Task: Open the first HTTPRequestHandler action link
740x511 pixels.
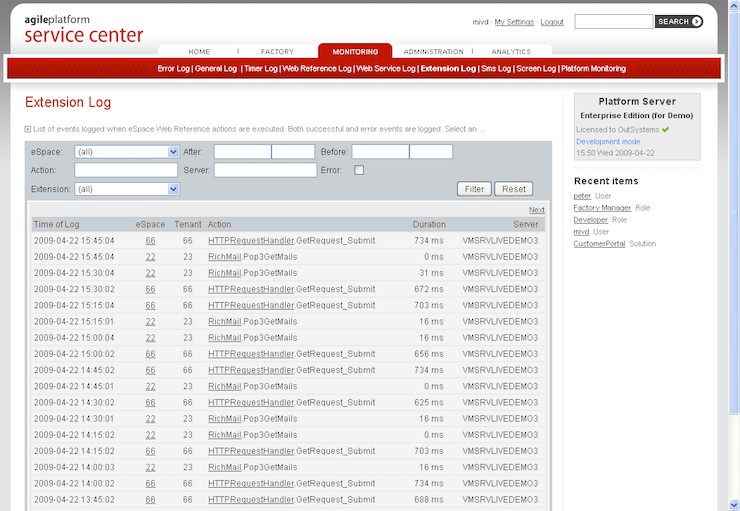Action: (251, 240)
